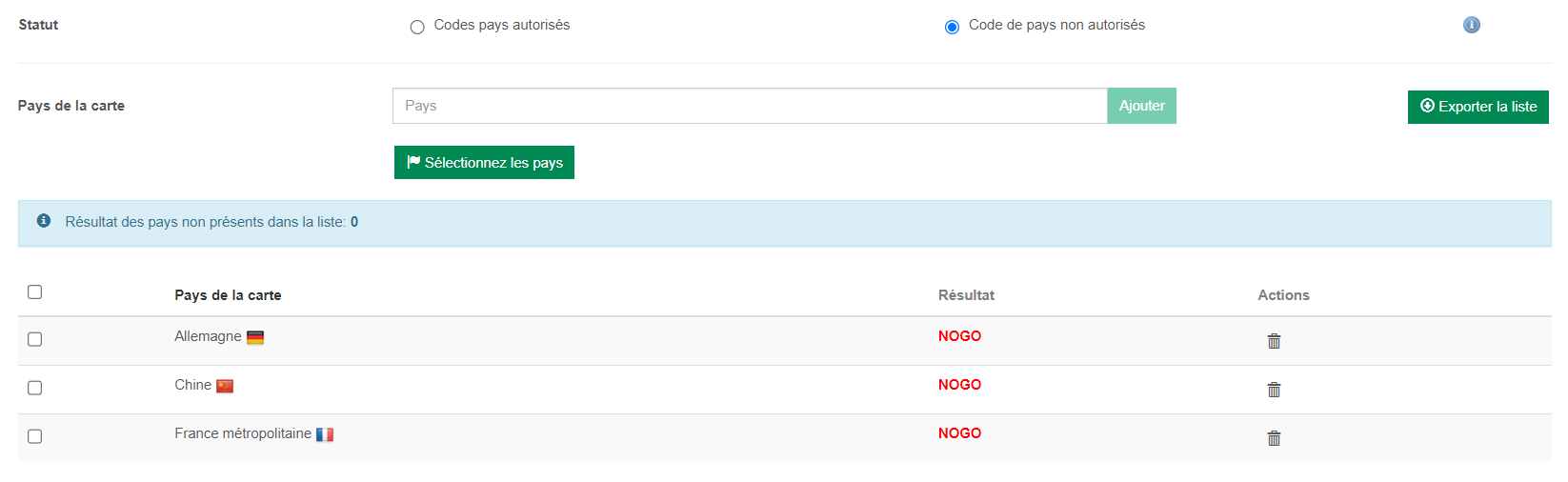Click the German flag icon
The image size is (1568, 482).
(255, 337)
